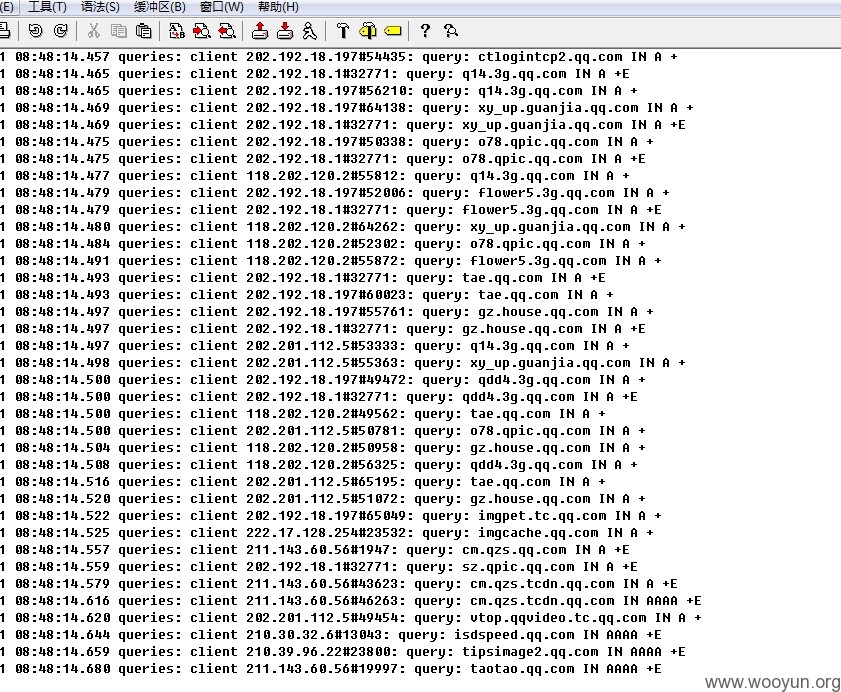Click the Redo toolbar icon
This screenshot has width=841, height=692.
pyautogui.click(x=61, y=31)
